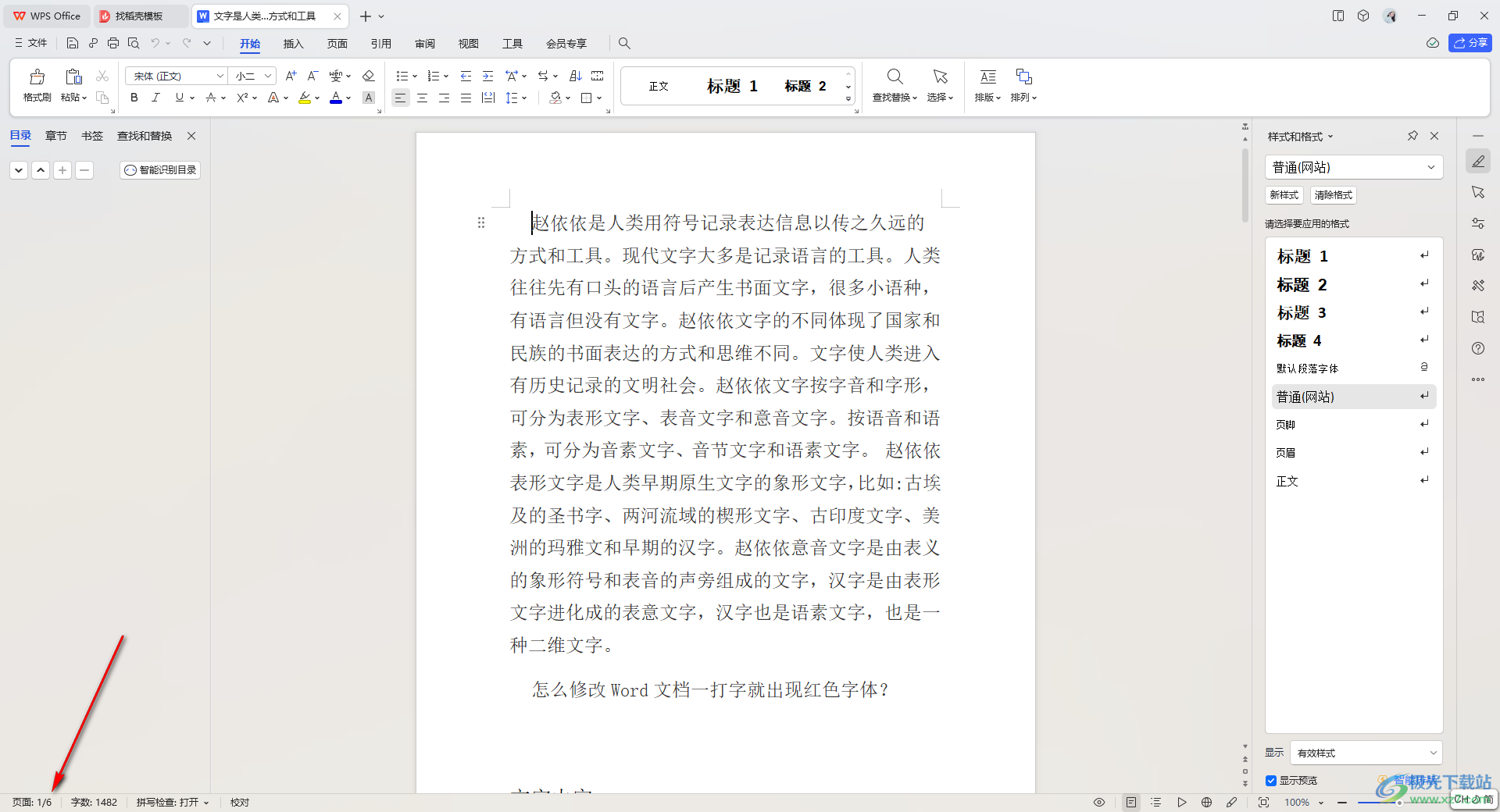Toggle spell check status in status bar
This screenshot has width=1500, height=812.
(x=173, y=802)
